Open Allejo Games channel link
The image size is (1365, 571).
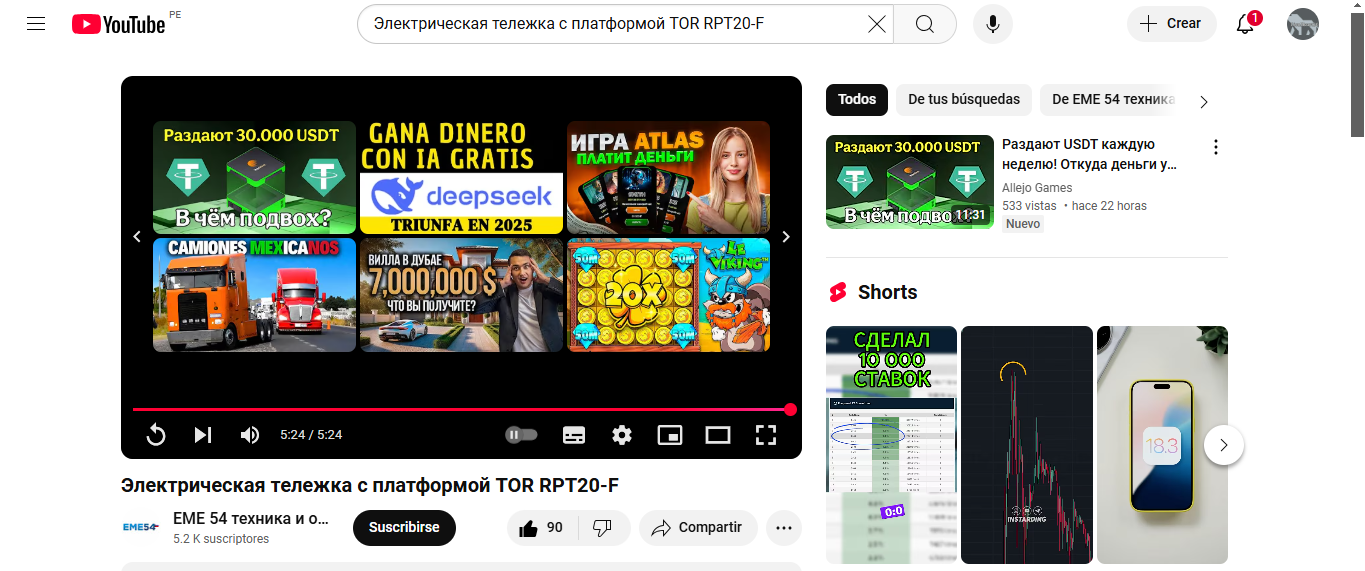1037,188
